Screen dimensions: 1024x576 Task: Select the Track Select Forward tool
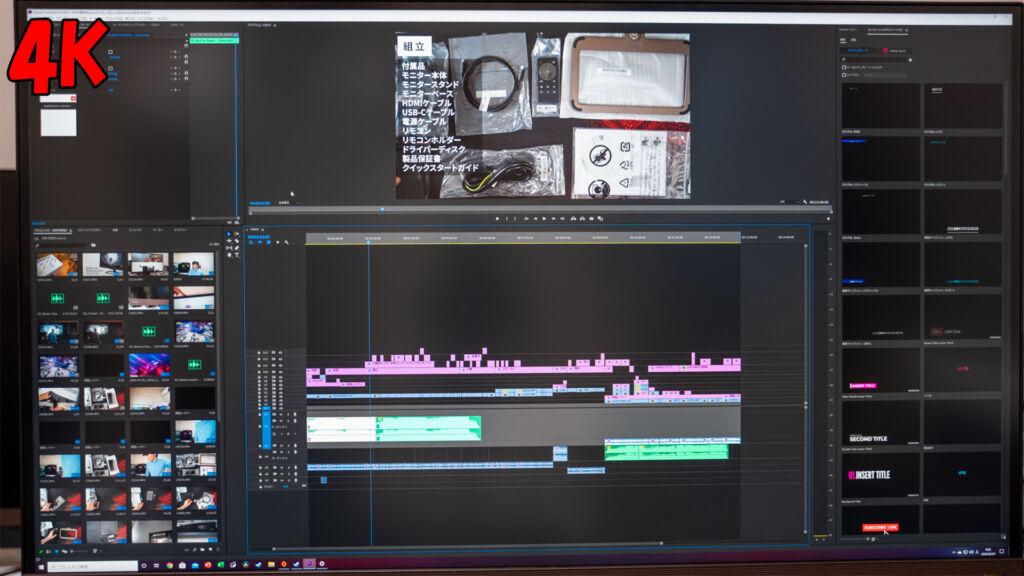[236, 234]
